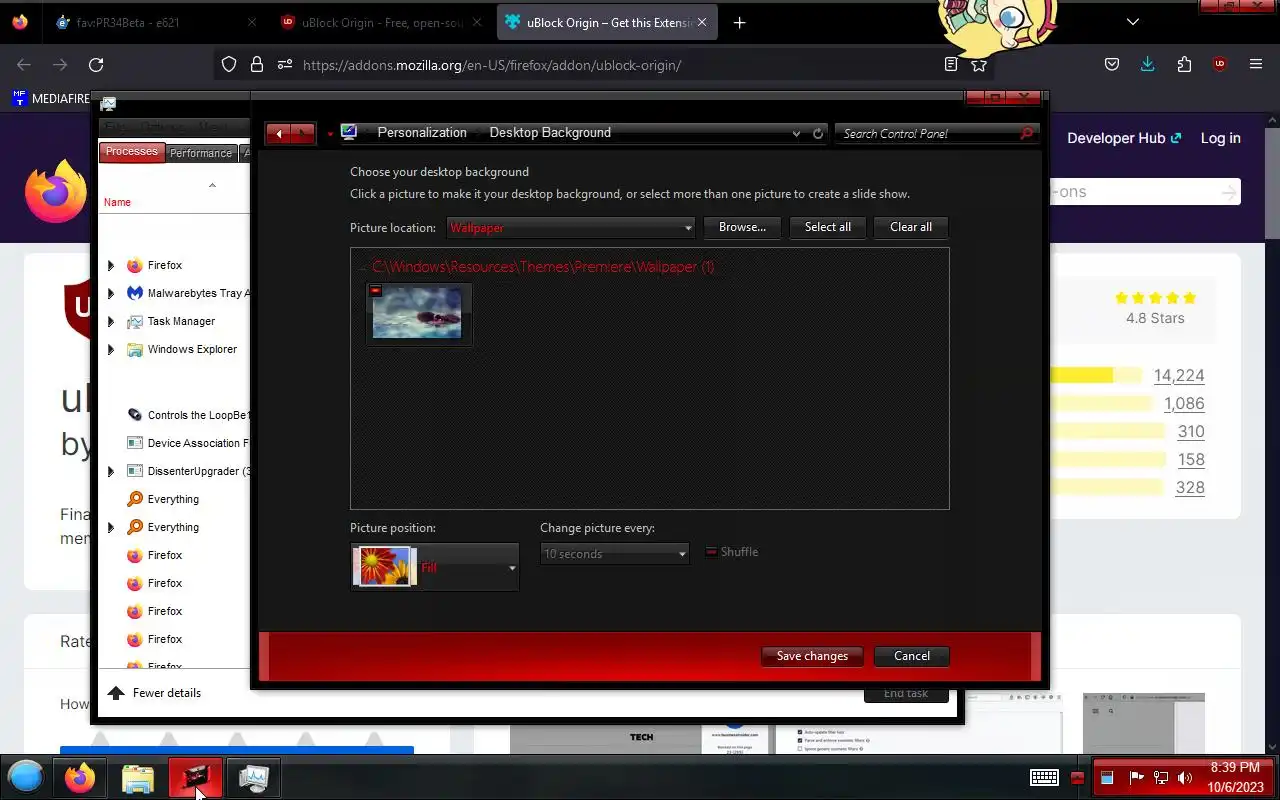Screen dimensions: 1280x800
Task: Open address bar history dropdown in Control Panel
Action: (796, 133)
